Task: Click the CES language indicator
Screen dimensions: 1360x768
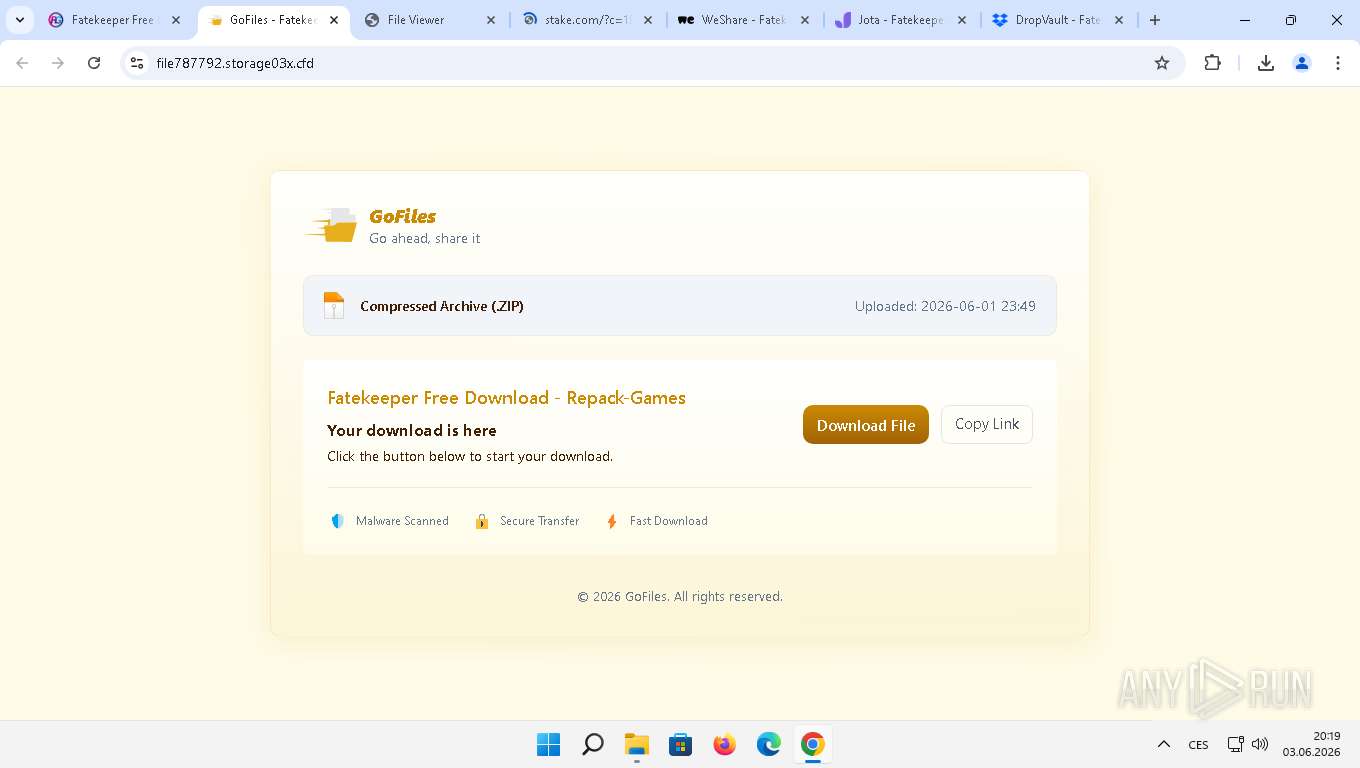Action: point(1198,745)
